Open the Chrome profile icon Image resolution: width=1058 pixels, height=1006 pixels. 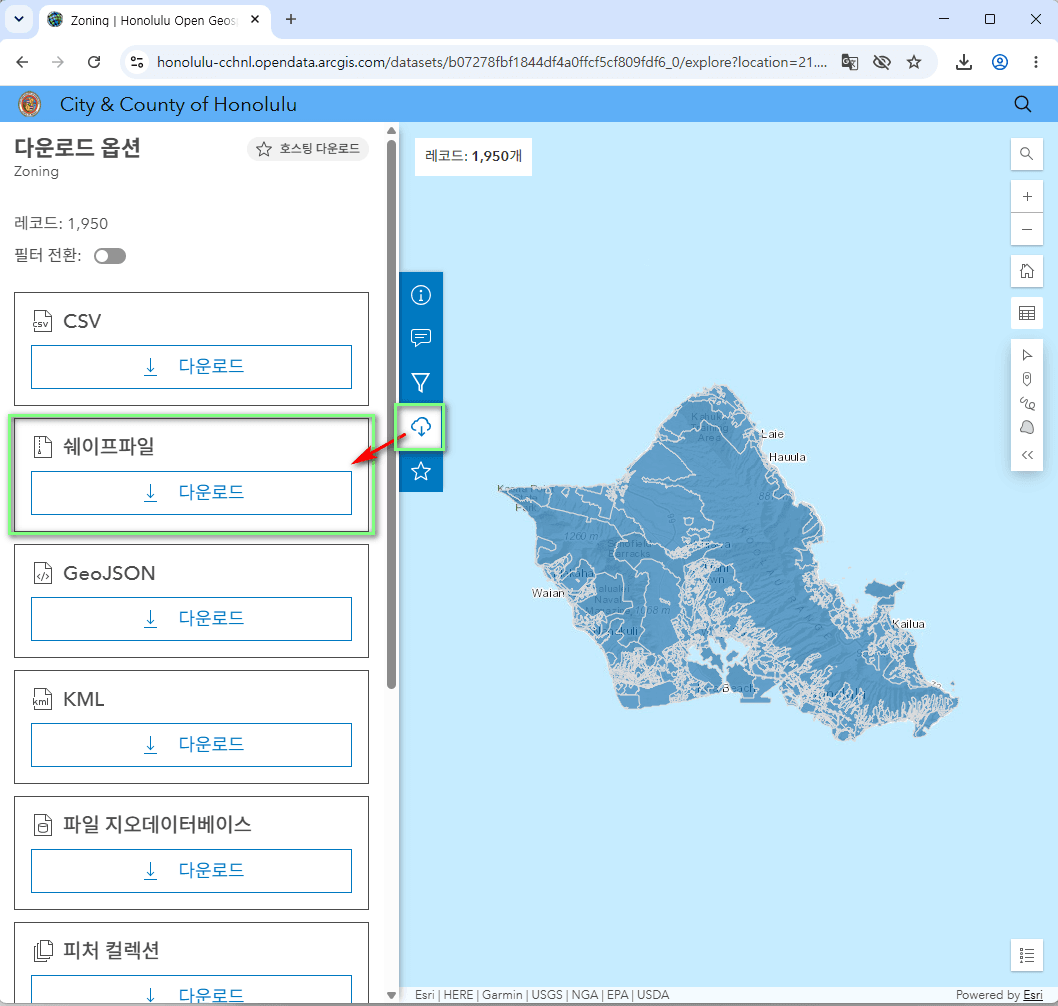point(999,62)
